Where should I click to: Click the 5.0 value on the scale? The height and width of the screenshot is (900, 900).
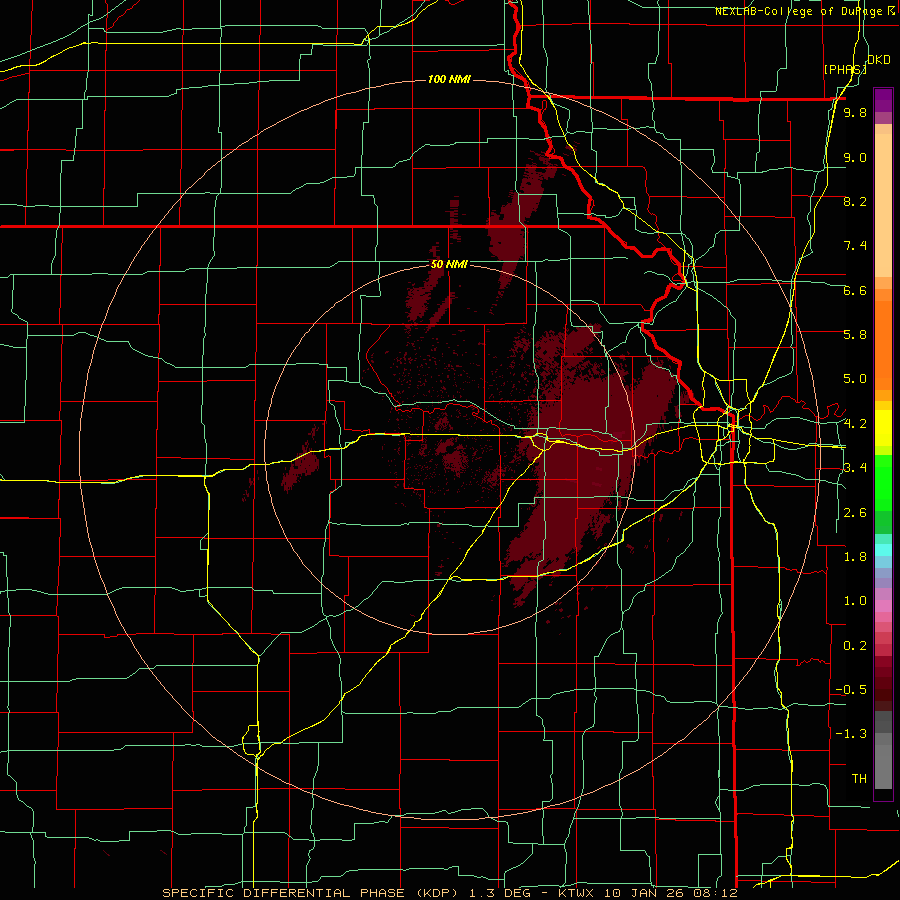(855, 379)
